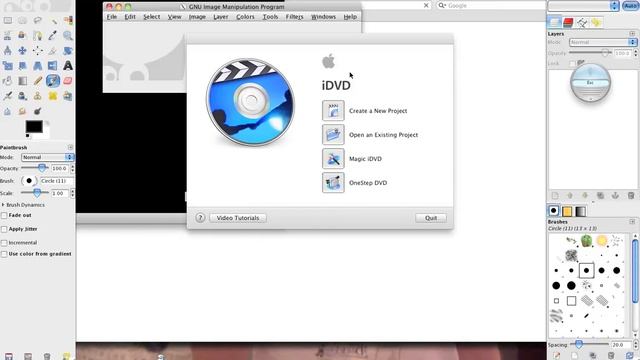Select the Color Picker eyedropper tool
Image resolution: width=640 pixels, height=360 pixels.
53,36
